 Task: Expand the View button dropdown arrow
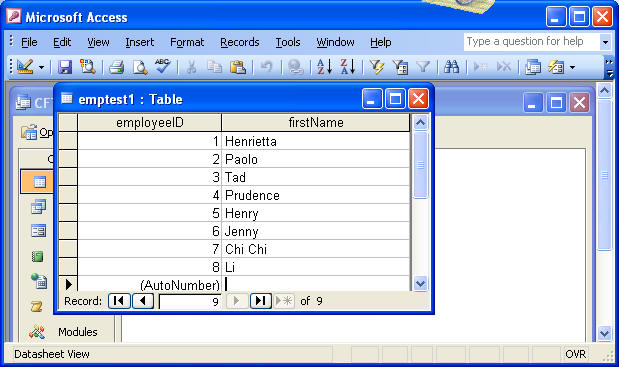point(41,67)
